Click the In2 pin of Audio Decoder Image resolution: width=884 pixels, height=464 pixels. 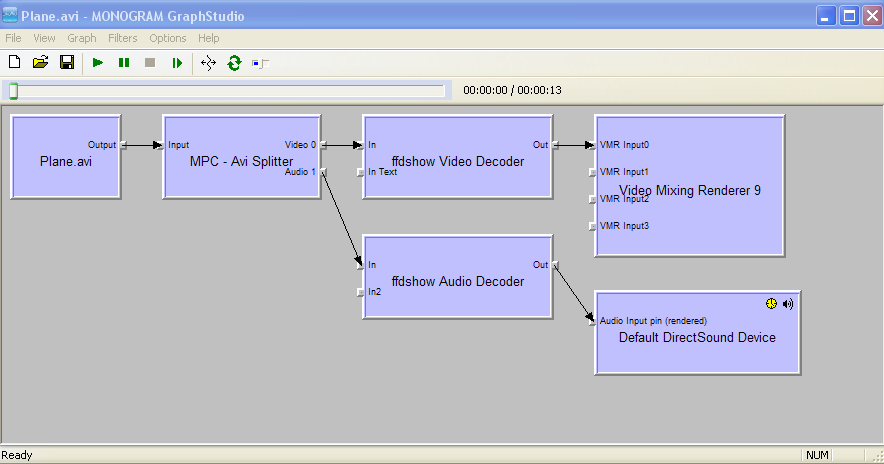[361, 292]
